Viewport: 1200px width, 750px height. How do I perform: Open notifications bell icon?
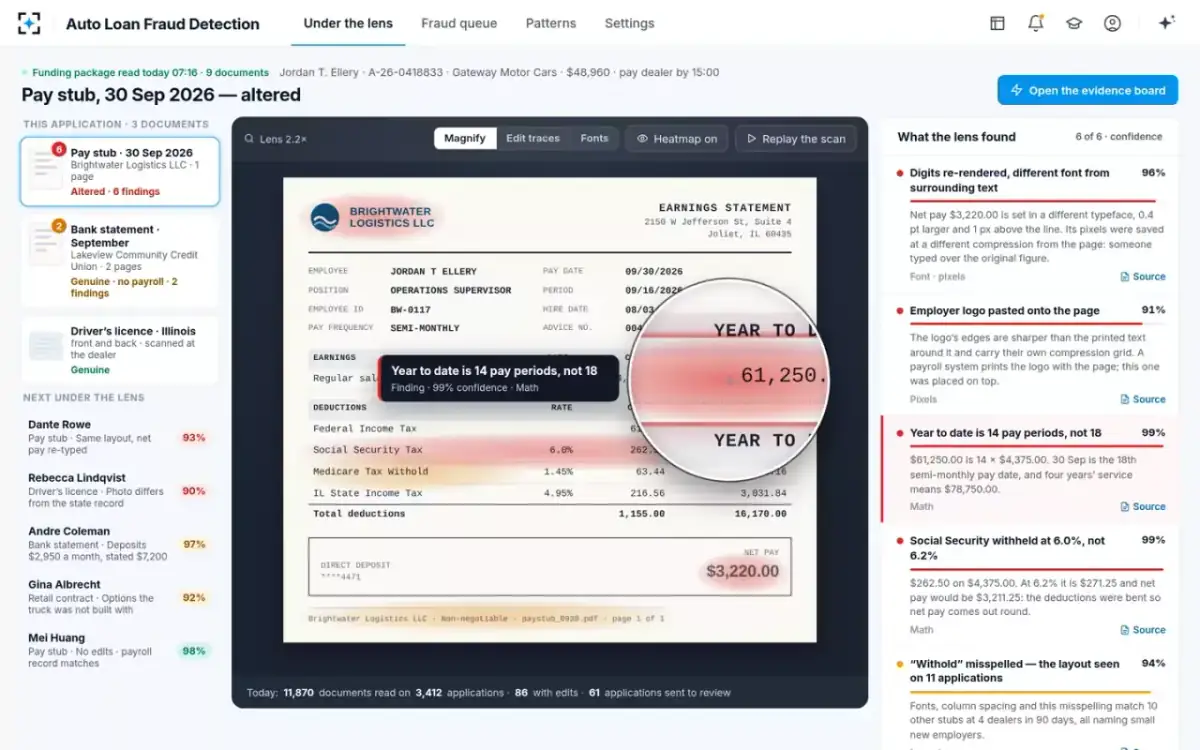(x=1036, y=23)
